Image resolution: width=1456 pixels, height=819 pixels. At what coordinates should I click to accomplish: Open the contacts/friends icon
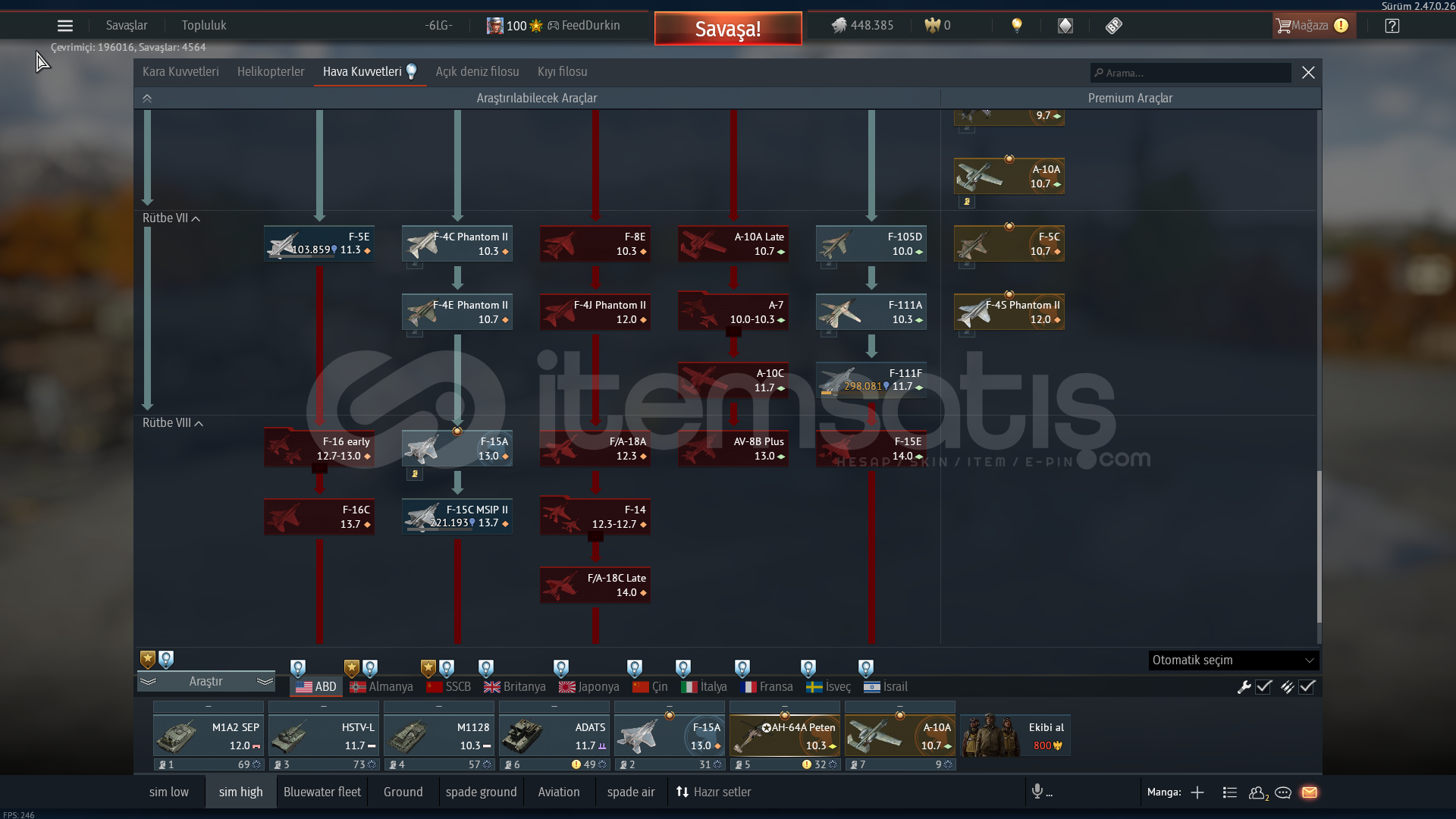(1258, 792)
